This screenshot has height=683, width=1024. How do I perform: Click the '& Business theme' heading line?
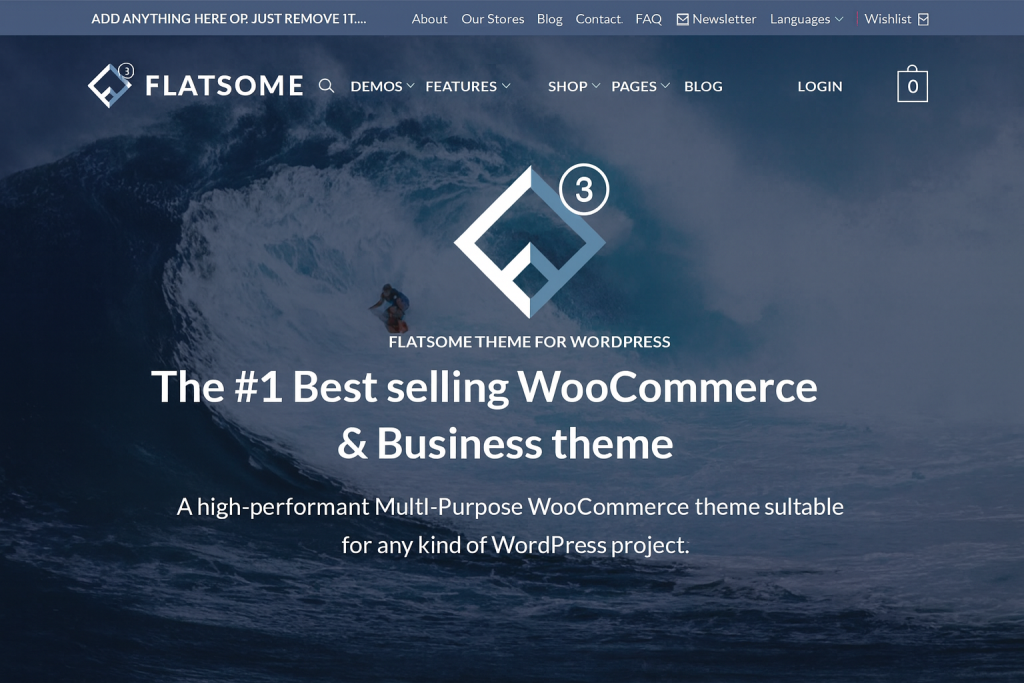[x=505, y=443]
